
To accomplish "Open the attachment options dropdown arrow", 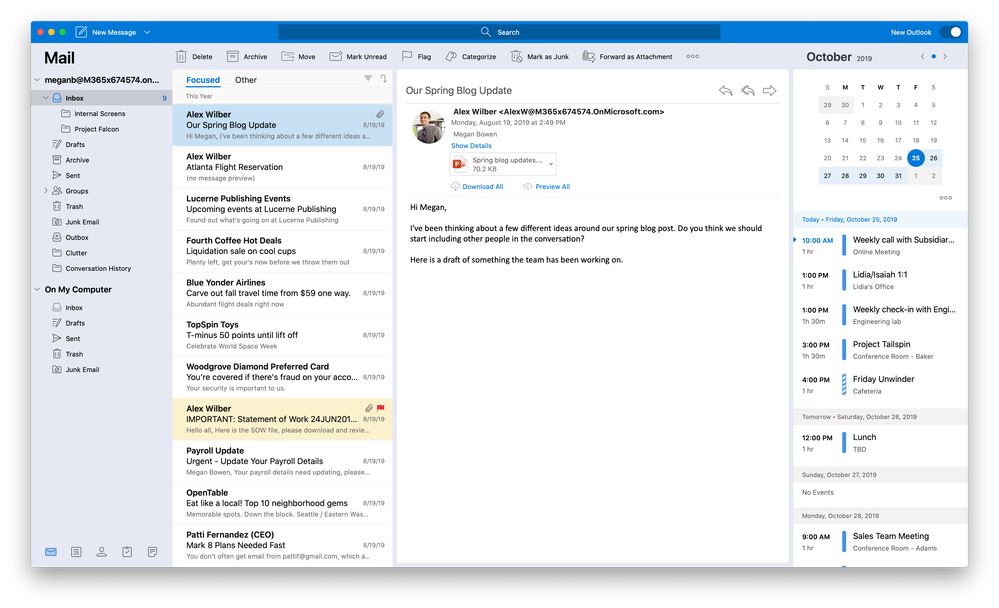I will click(551, 164).
